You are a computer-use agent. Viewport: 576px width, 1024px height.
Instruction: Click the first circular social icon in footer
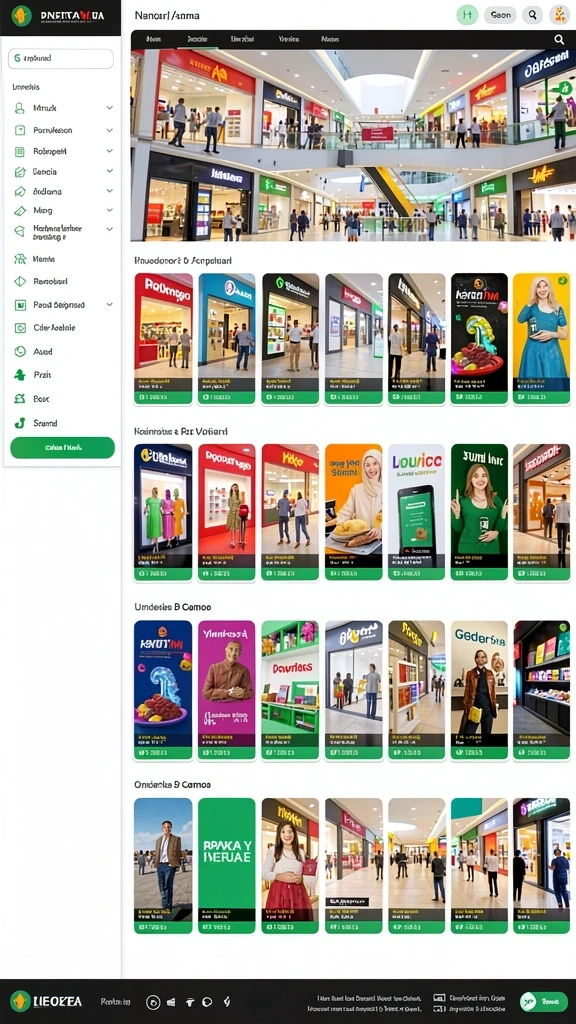point(153,1002)
